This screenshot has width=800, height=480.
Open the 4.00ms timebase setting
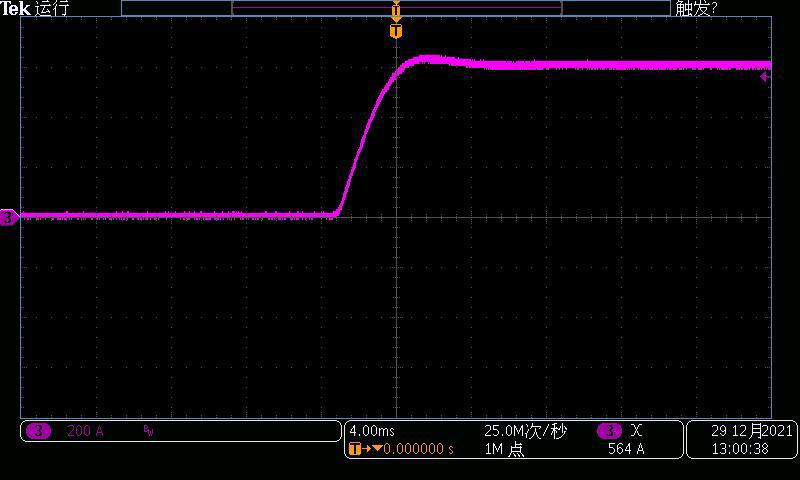[x=370, y=431]
